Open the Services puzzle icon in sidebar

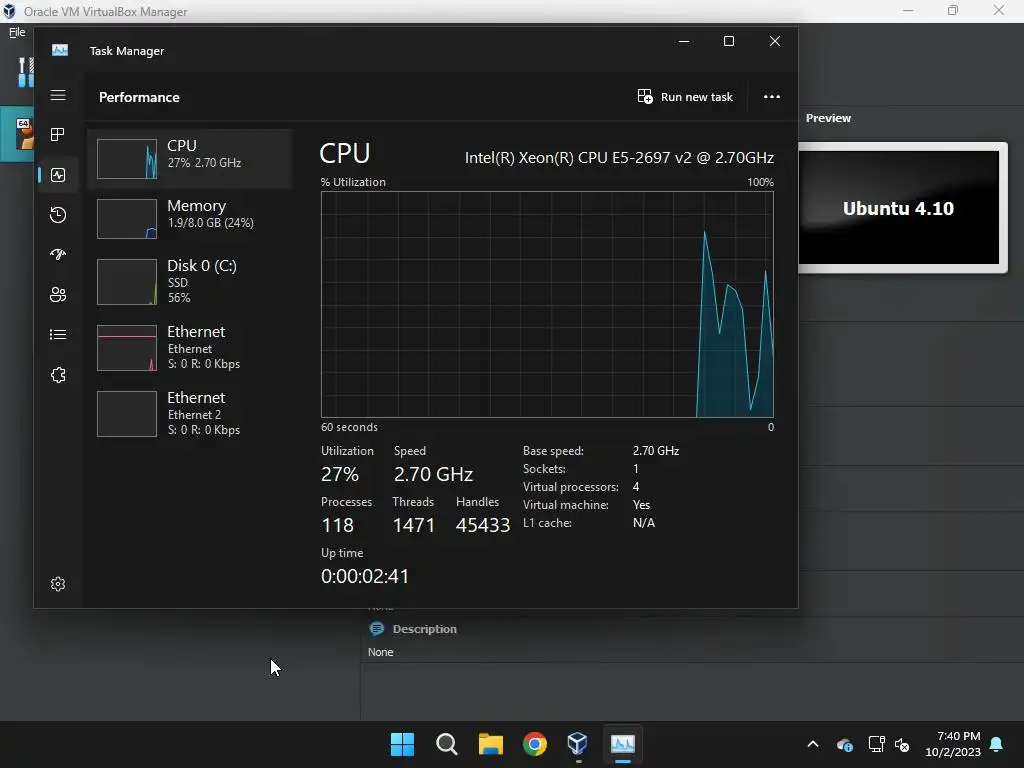(x=58, y=375)
